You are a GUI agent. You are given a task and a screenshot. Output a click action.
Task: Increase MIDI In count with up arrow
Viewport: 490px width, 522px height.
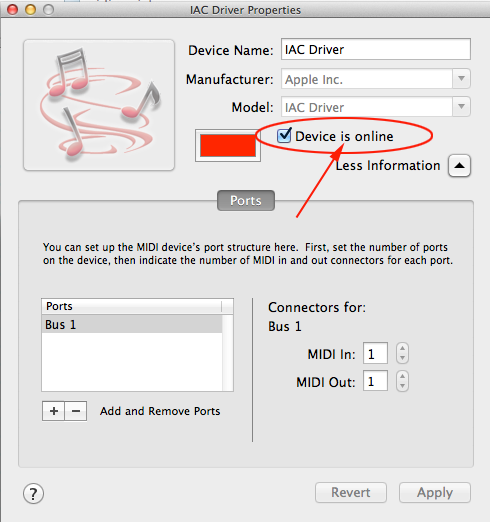402,348
